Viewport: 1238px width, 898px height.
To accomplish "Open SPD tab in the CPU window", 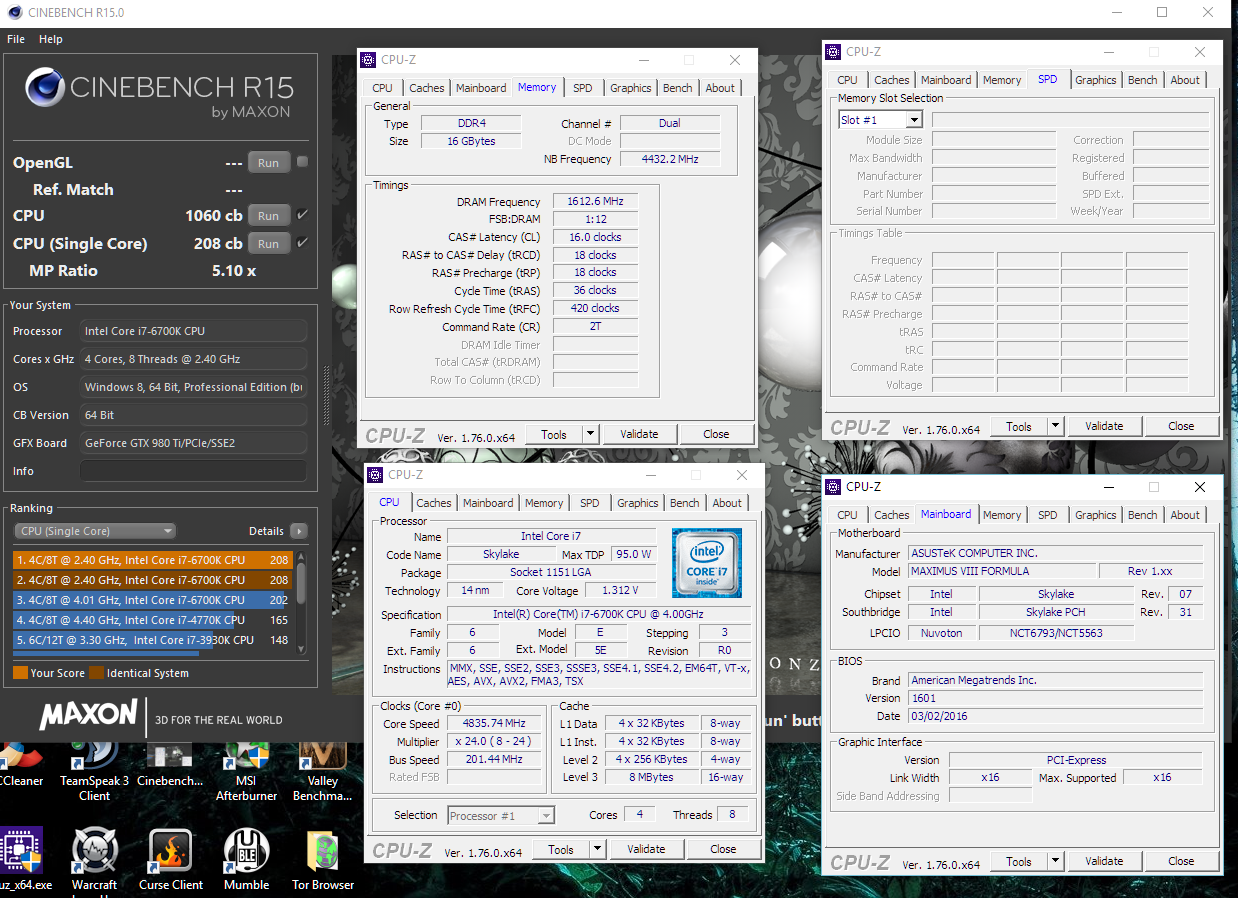I will [x=590, y=503].
